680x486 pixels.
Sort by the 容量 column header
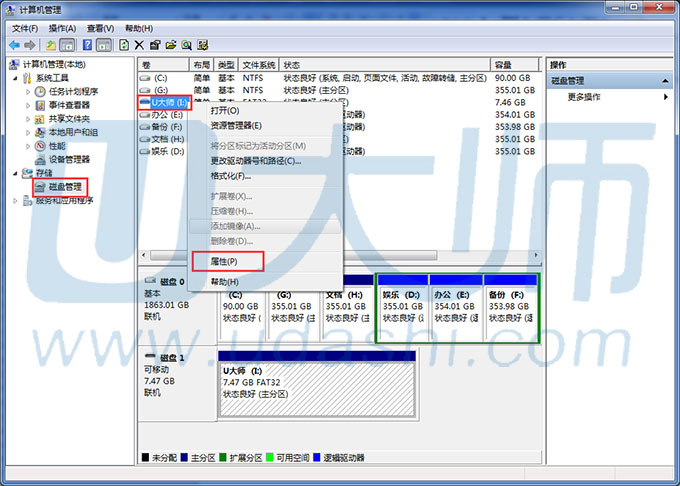(514, 65)
